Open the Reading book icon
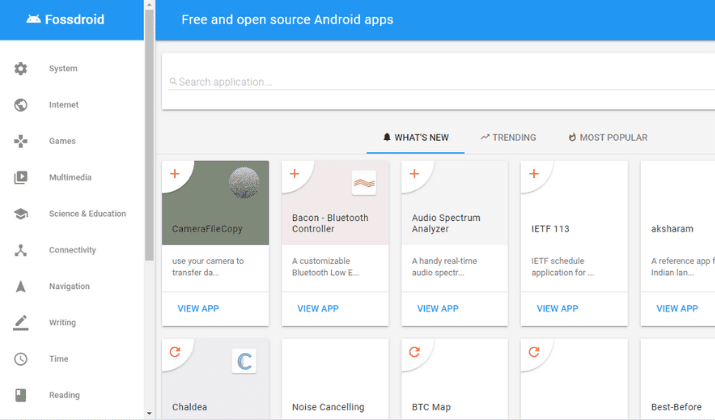 click(21, 395)
